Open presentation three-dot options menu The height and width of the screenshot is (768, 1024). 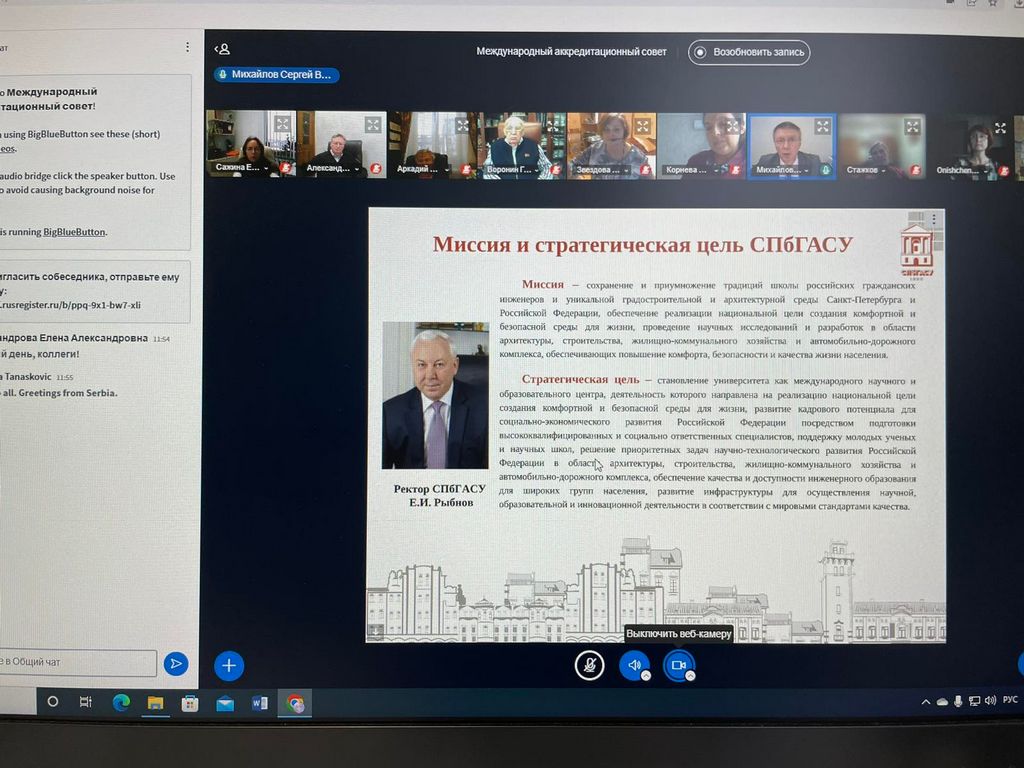coord(933,220)
